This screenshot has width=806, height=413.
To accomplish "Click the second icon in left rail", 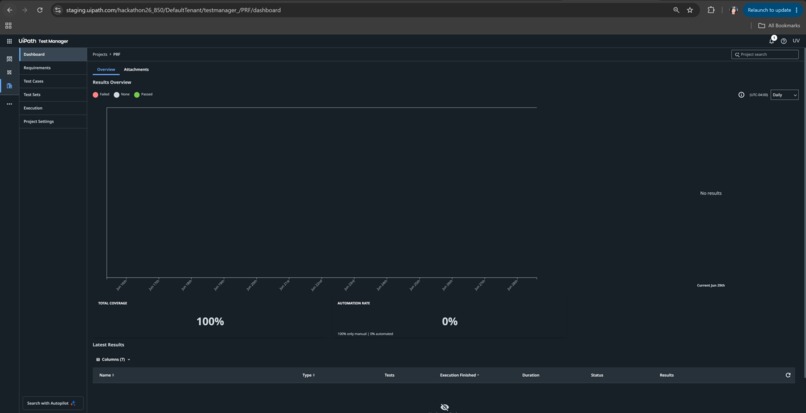I will point(9,72).
